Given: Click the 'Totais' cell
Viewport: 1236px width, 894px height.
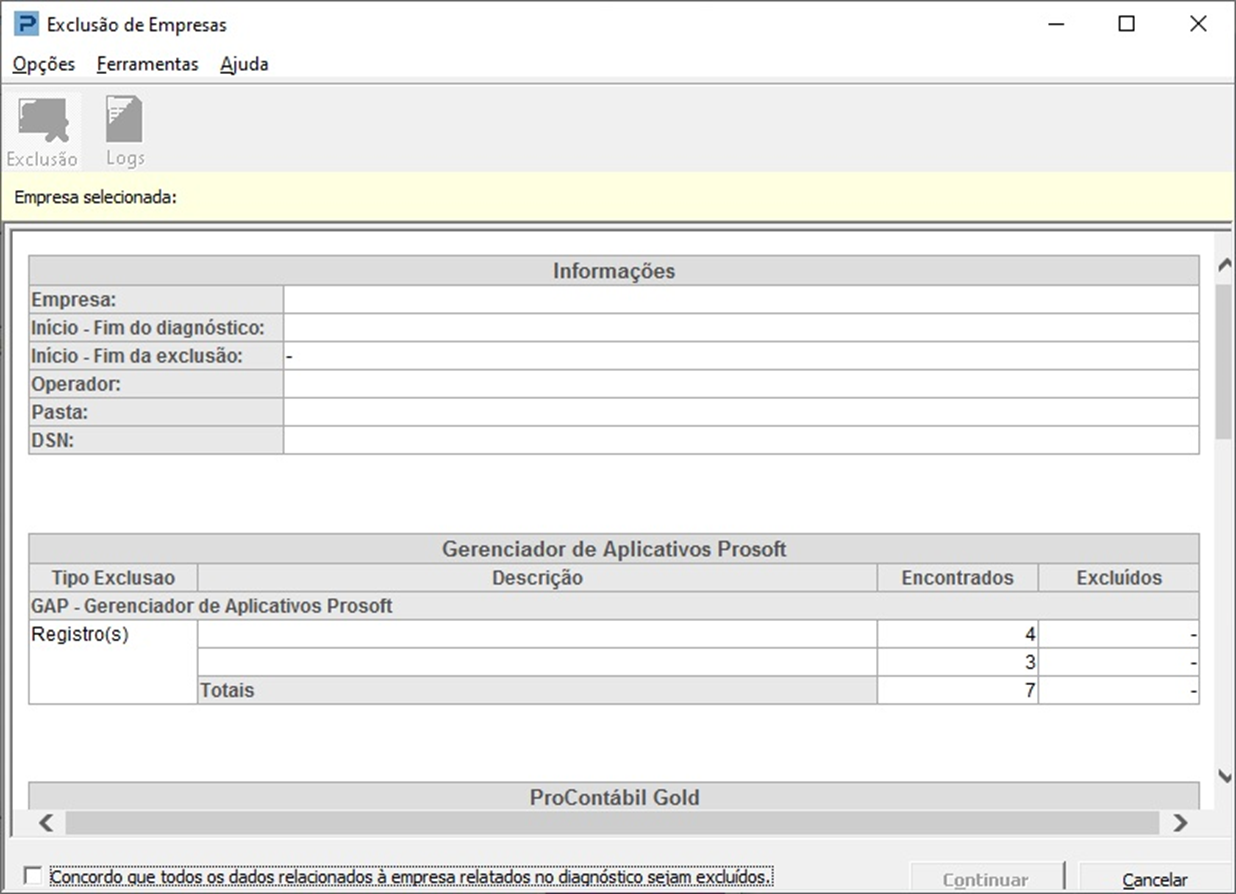Looking at the screenshot, I should click(537, 689).
